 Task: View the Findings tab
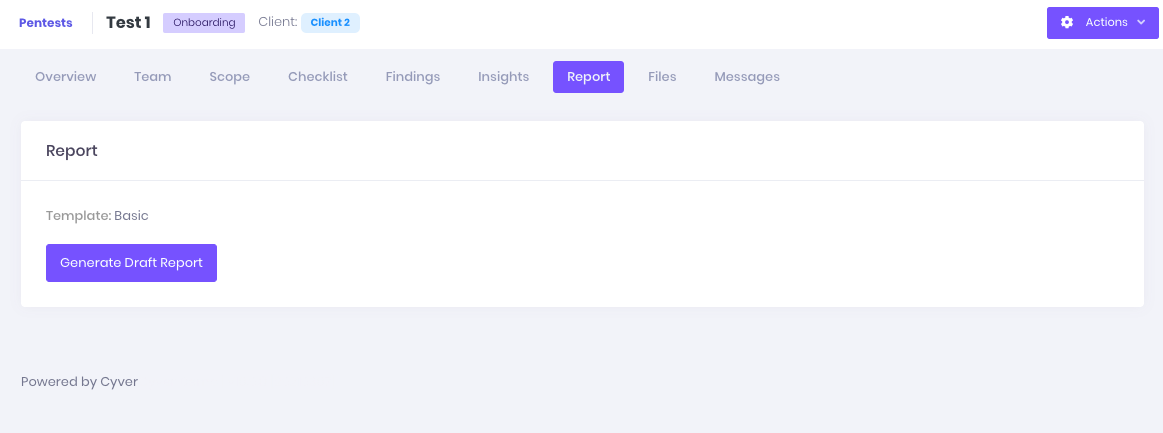click(x=412, y=77)
